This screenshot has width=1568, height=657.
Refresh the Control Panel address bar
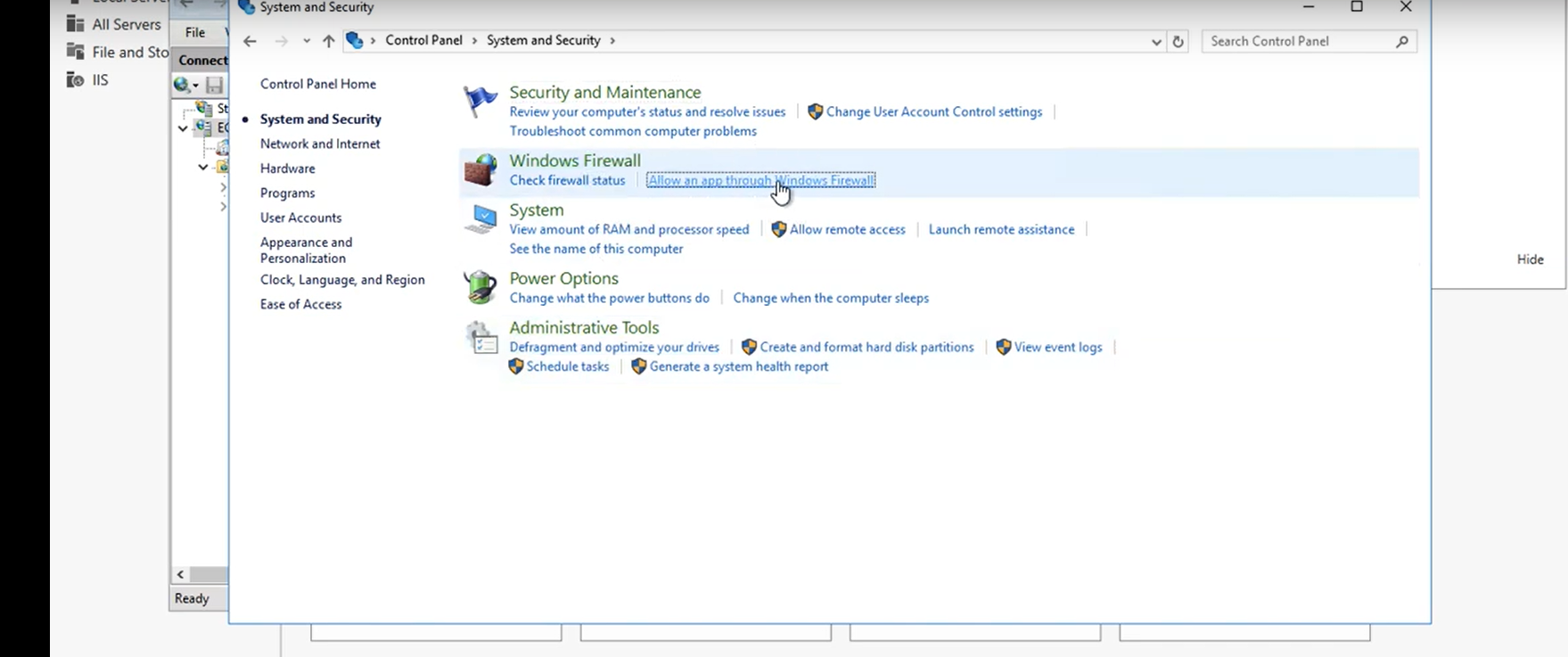click(x=1178, y=41)
